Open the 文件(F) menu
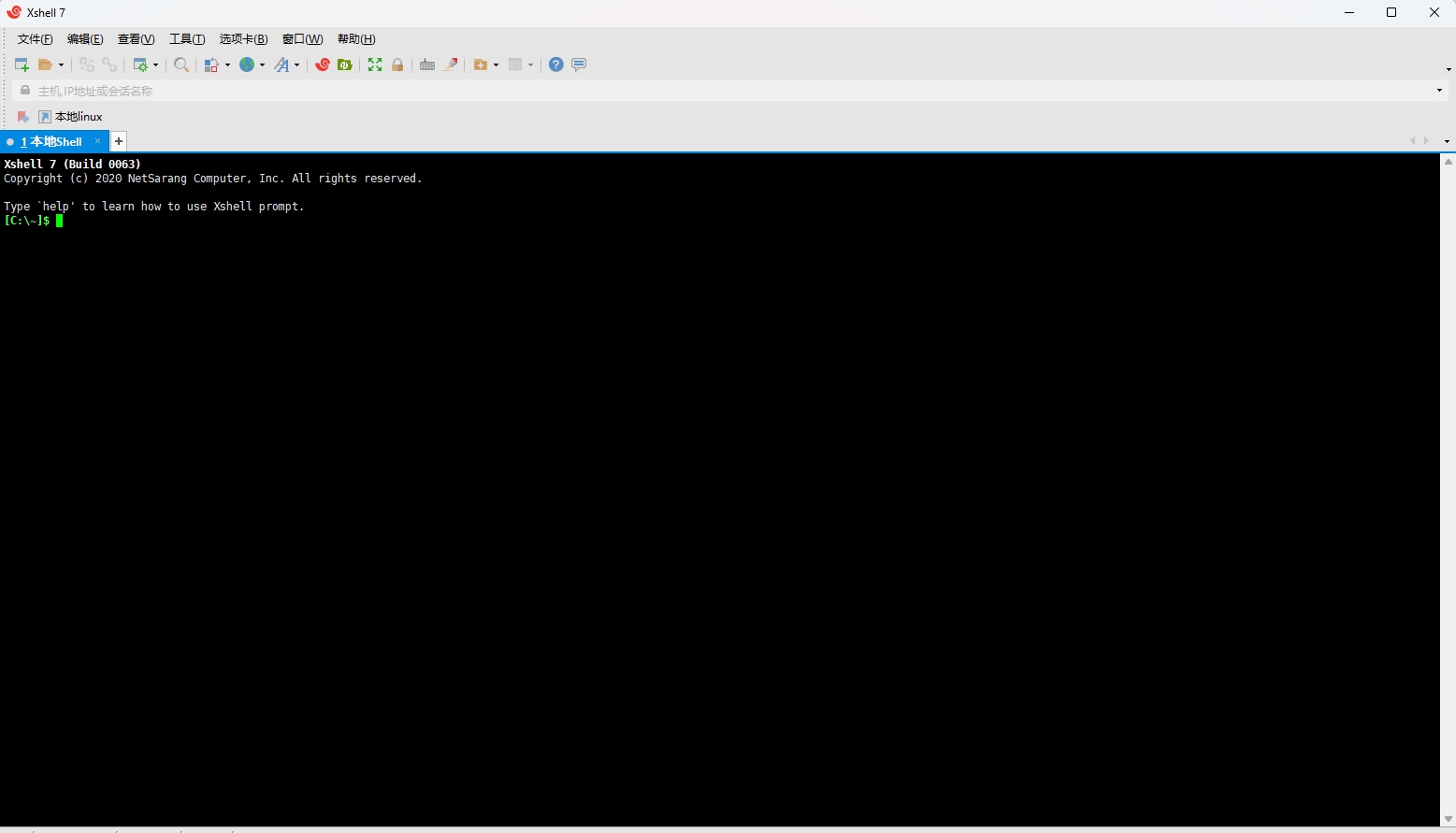1456x833 pixels. pyautogui.click(x=36, y=39)
